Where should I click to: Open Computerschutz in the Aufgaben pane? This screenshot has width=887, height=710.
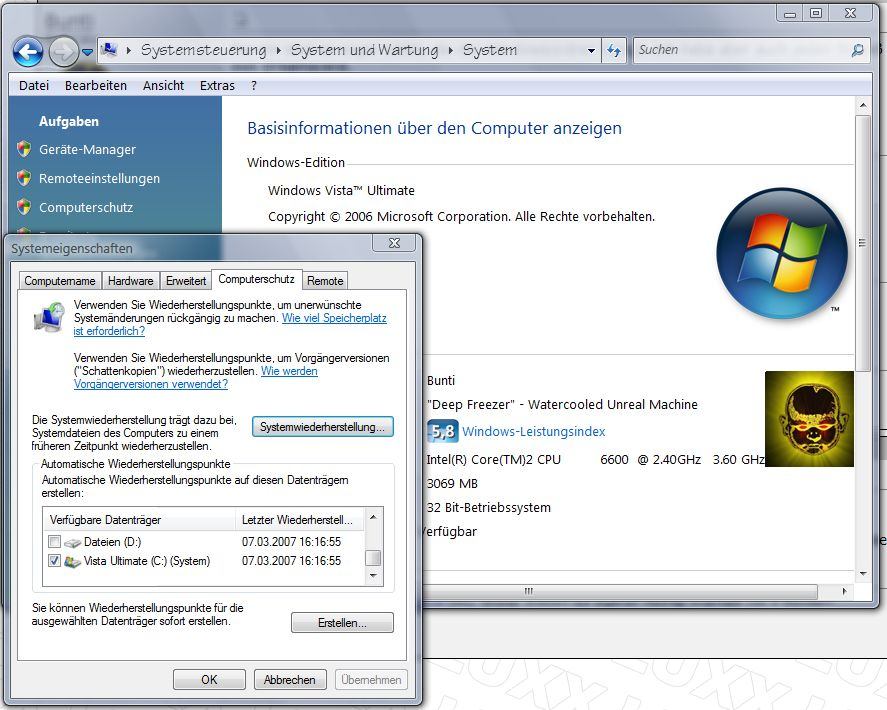tap(86, 207)
